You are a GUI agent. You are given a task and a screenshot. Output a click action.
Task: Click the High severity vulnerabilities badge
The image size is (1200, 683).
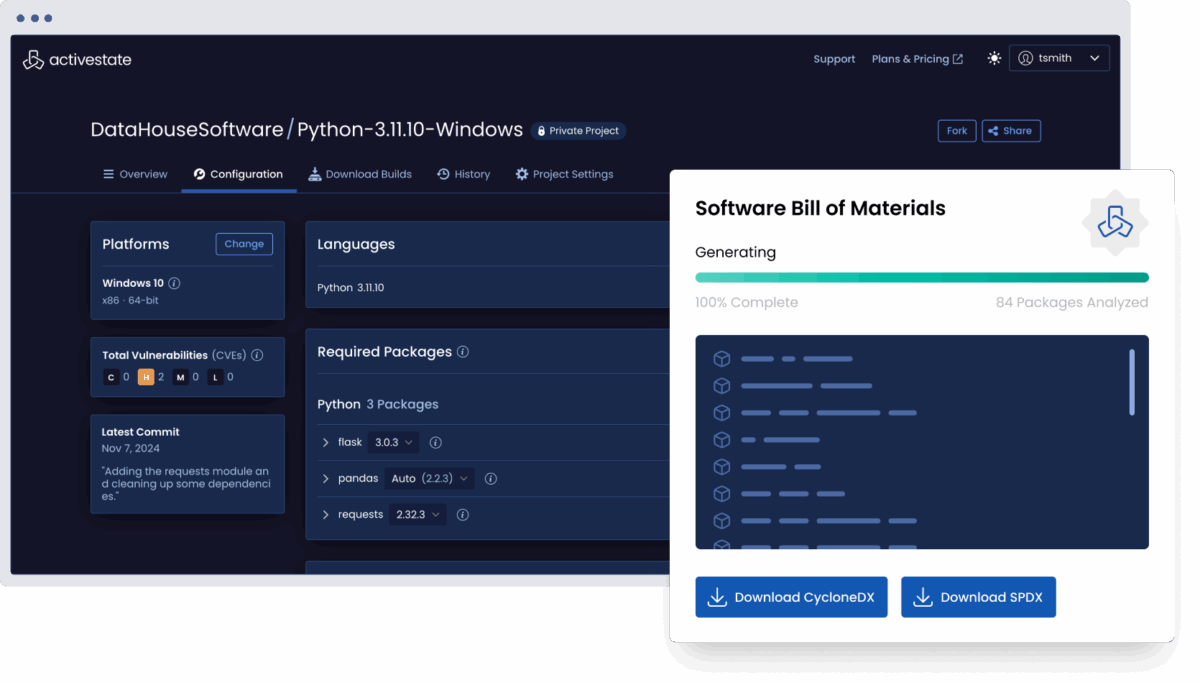[146, 377]
